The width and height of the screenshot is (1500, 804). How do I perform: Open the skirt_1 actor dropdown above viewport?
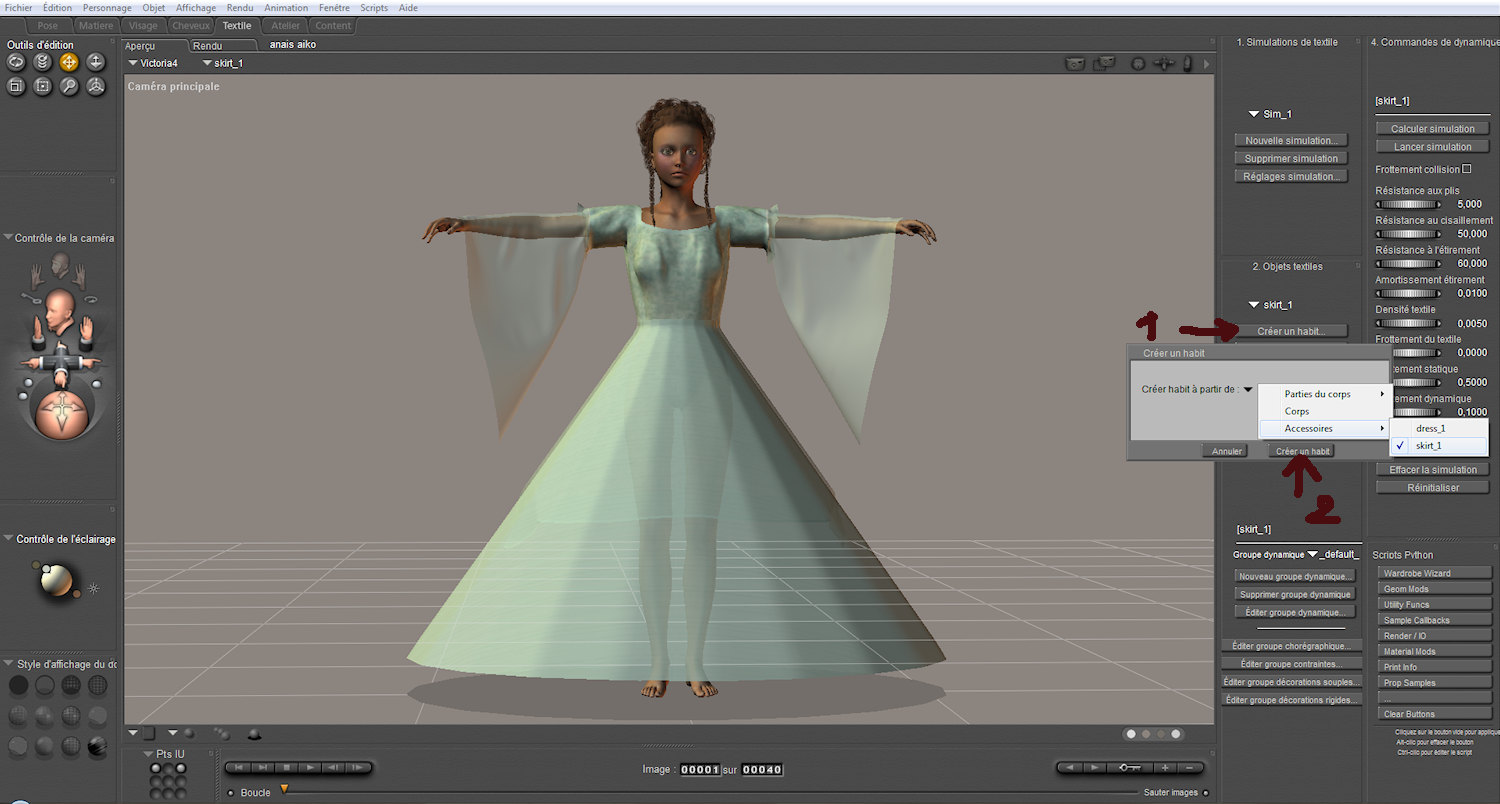[222, 63]
